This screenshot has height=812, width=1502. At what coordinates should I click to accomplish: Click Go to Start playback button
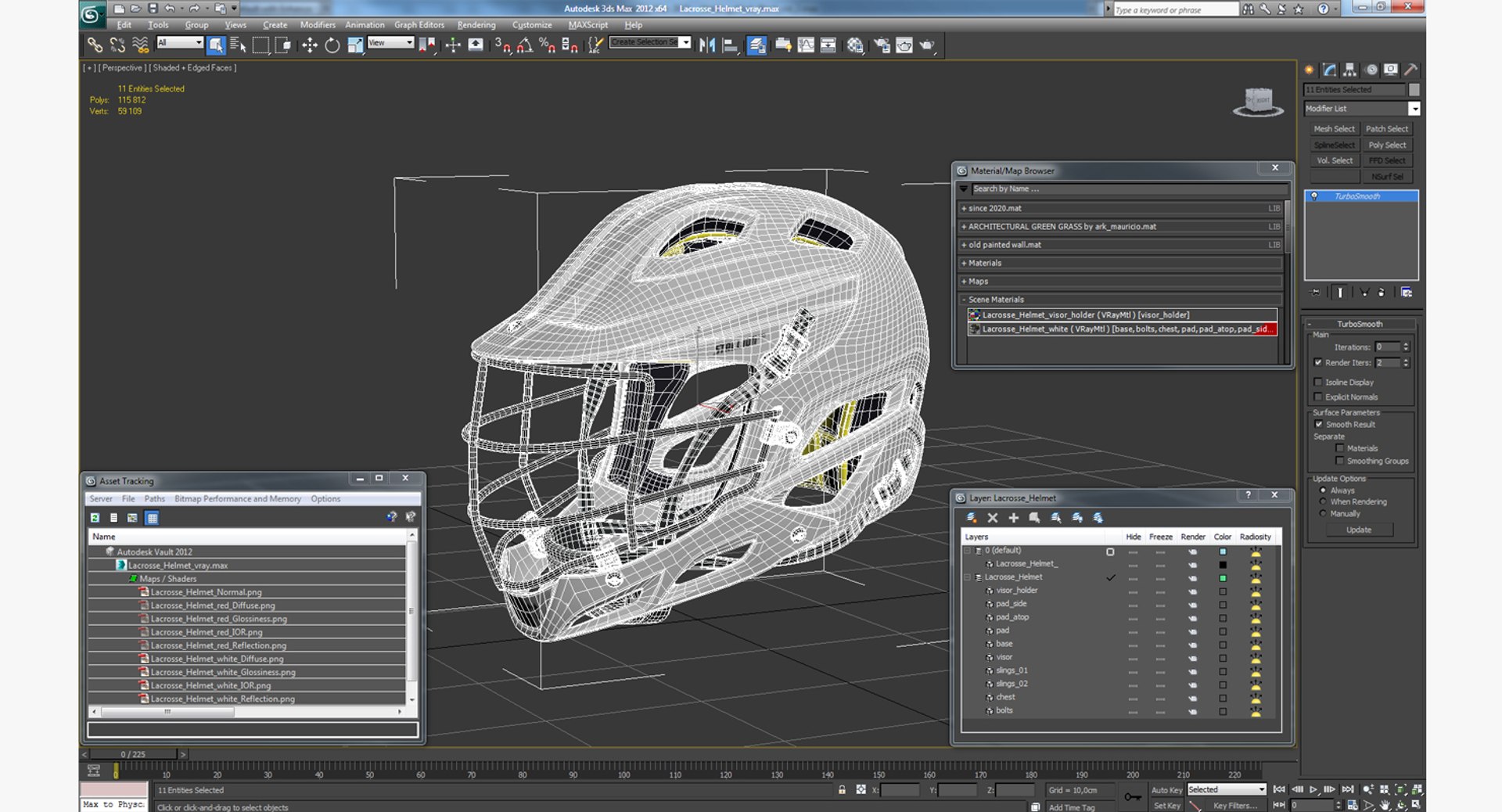coord(1279,789)
